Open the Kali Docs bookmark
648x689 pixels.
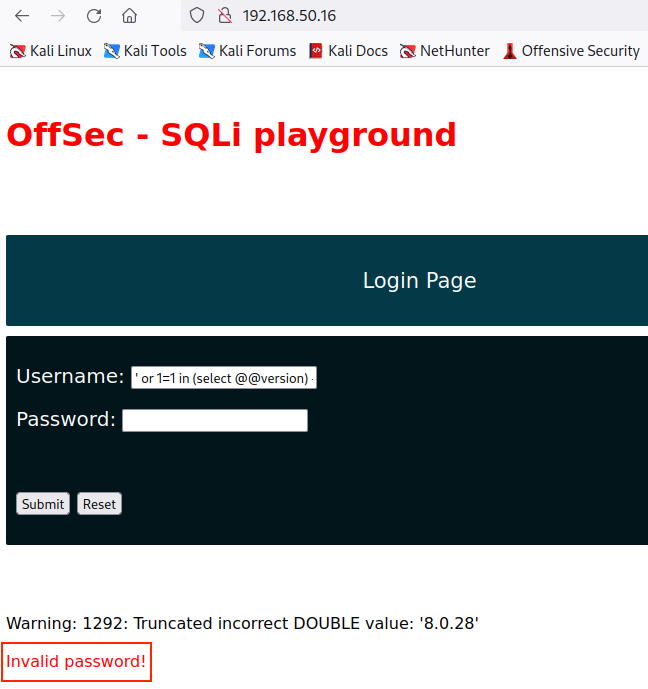click(x=348, y=51)
